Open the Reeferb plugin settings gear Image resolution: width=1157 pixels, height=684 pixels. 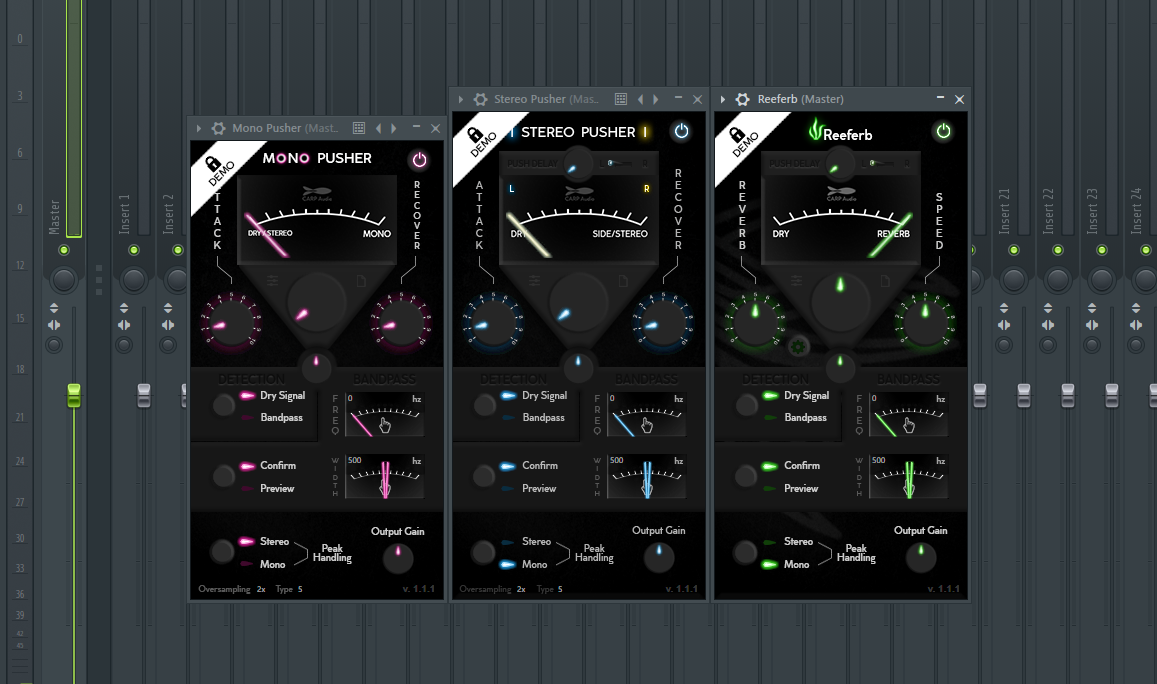pyautogui.click(x=743, y=99)
